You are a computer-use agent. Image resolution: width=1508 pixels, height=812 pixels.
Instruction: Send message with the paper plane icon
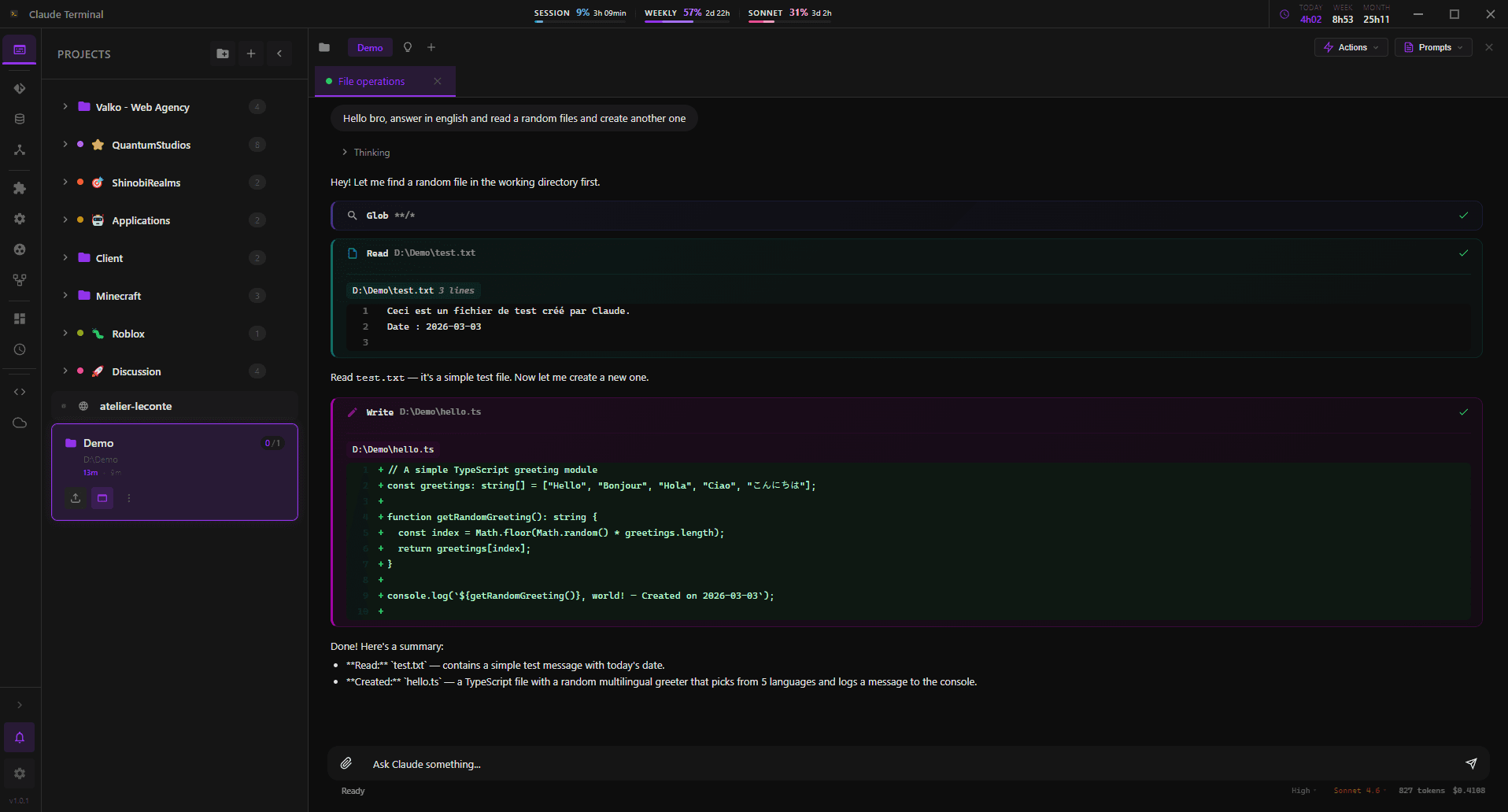(1471, 763)
